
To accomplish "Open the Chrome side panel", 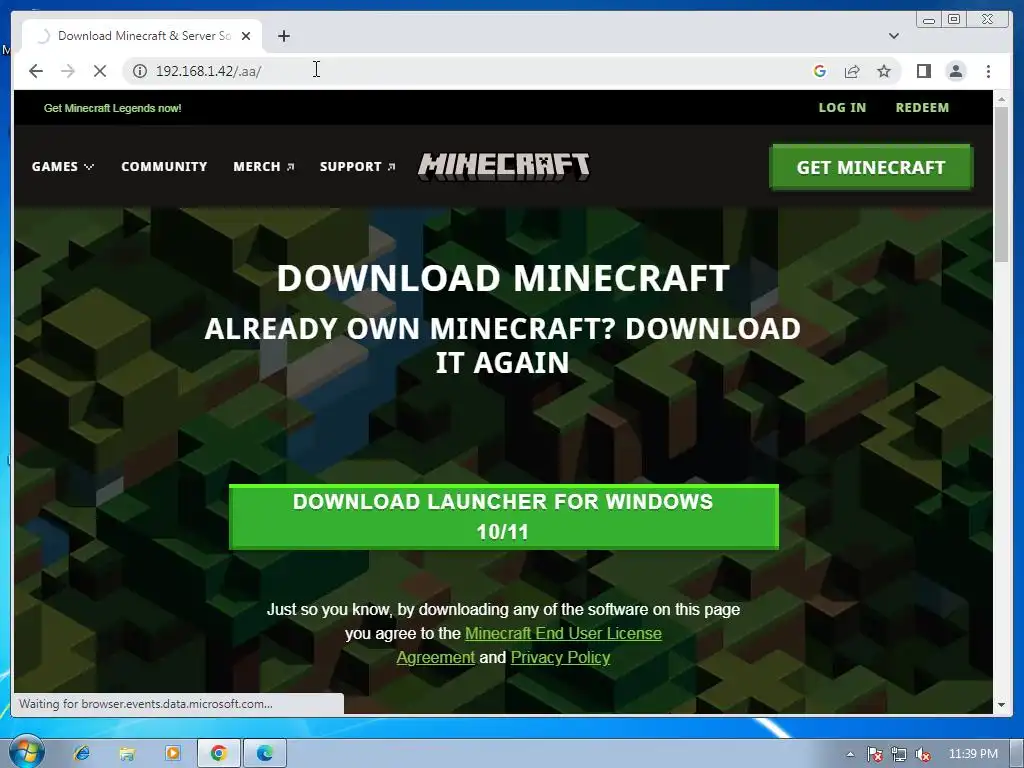I will [923, 71].
